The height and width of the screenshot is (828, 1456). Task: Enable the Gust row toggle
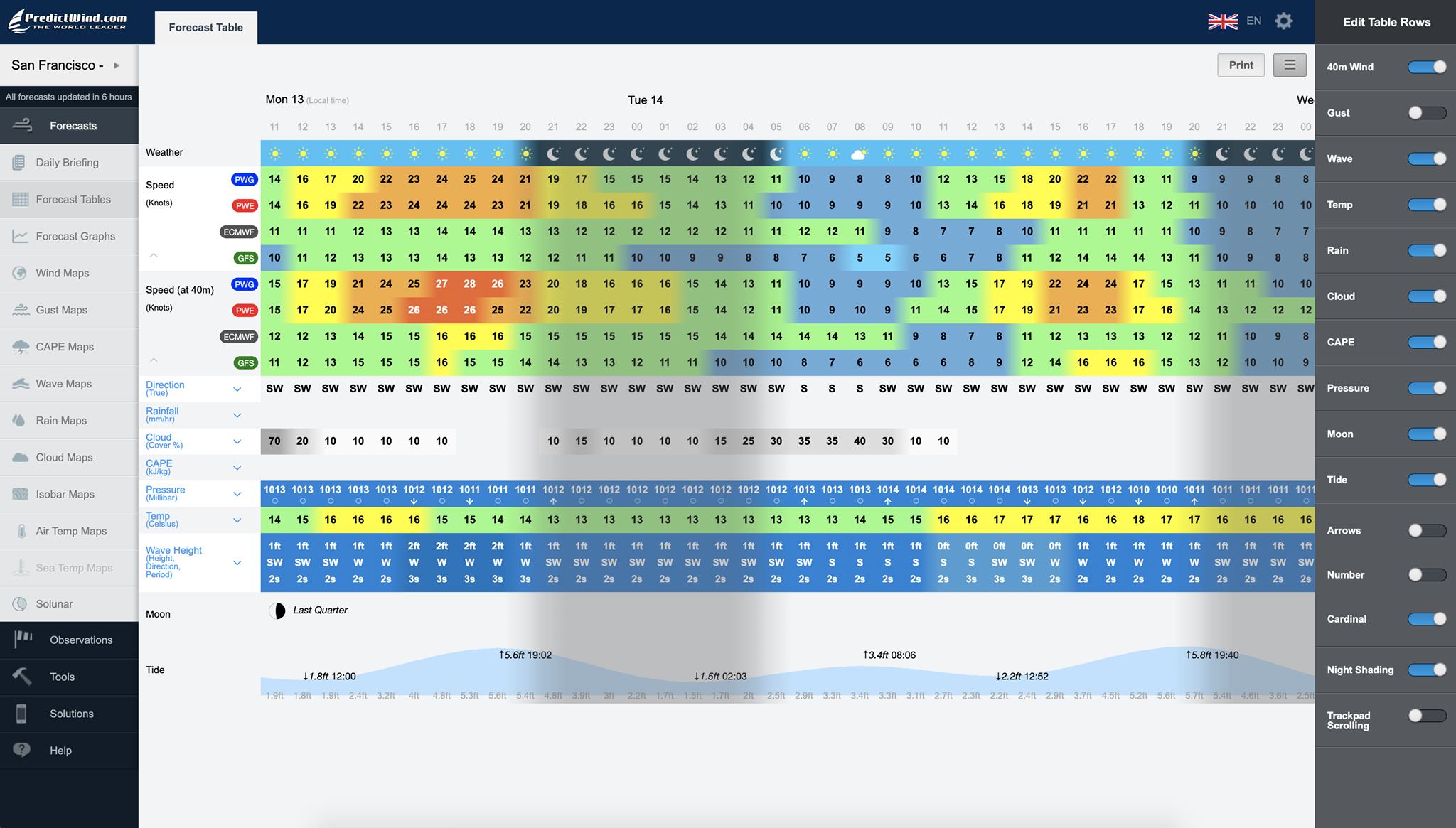point(1427,112)
